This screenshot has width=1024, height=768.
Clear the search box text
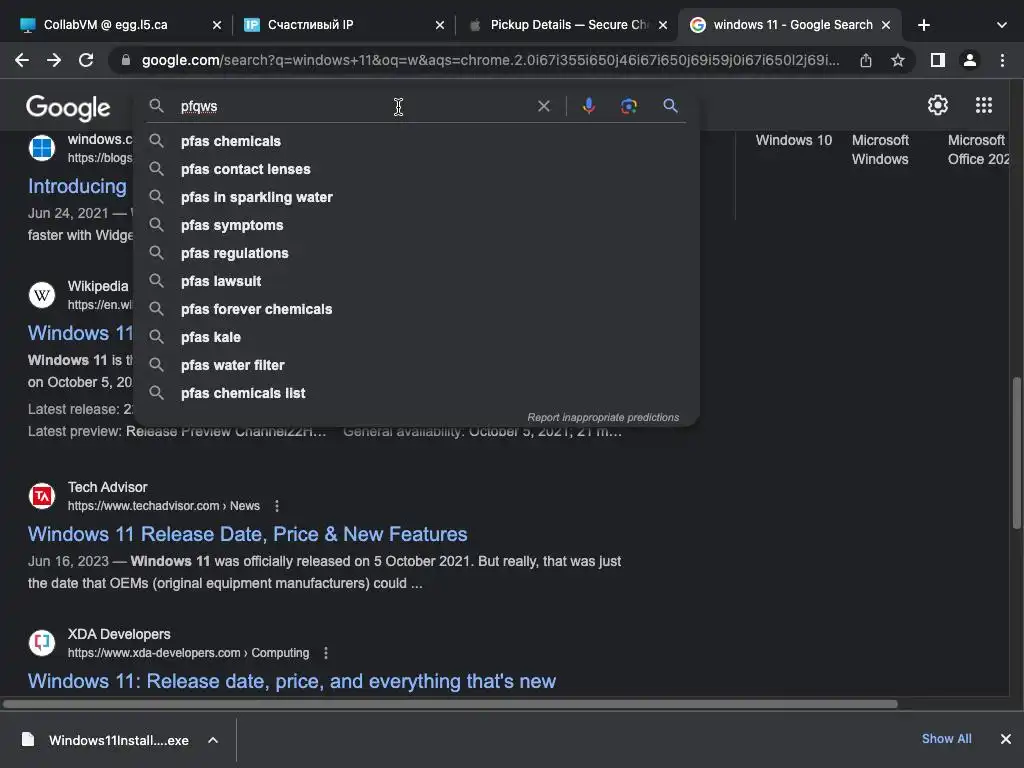pos(543,106)
